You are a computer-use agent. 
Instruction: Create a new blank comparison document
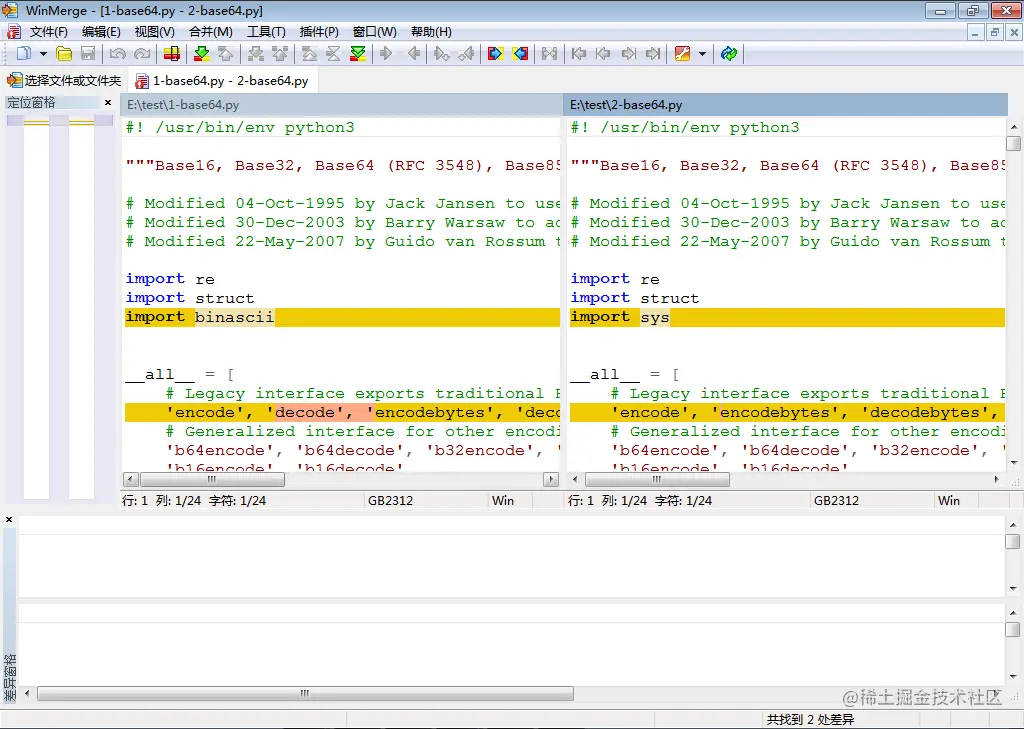tap(24, 54)
